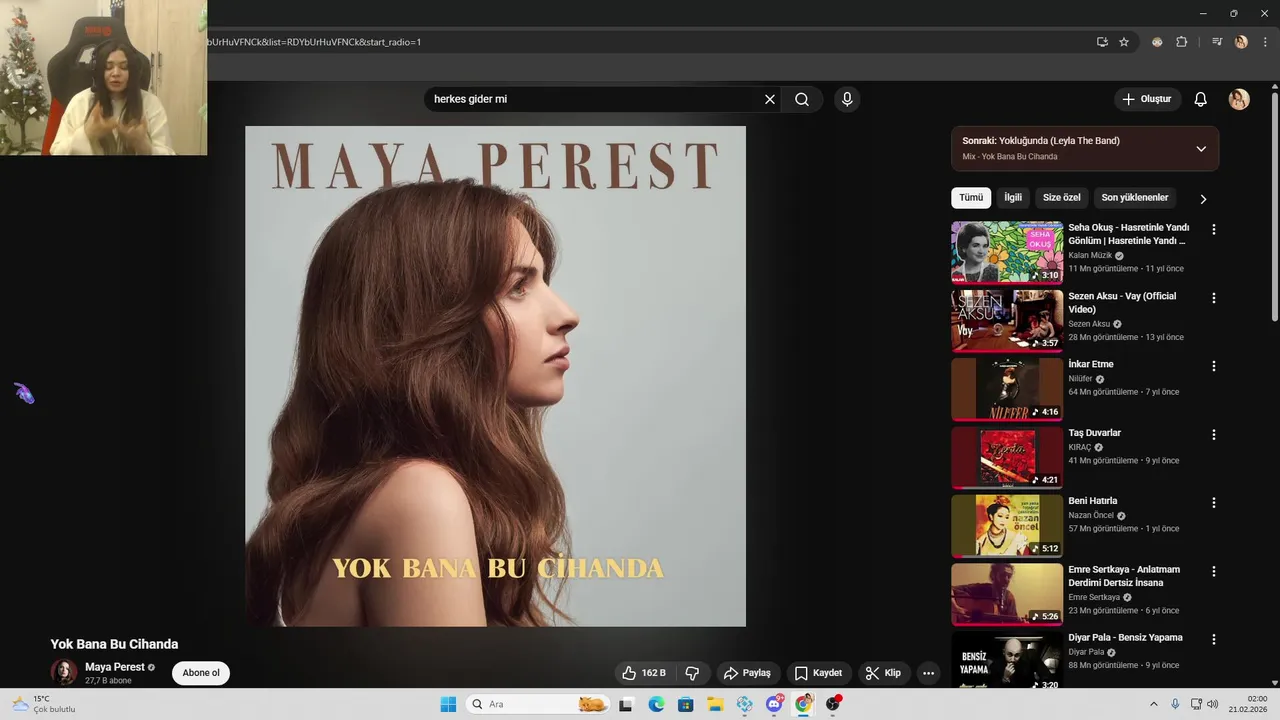Open YouTube notifications bell
1280x720 pixels.
(x=1201, y=99)
